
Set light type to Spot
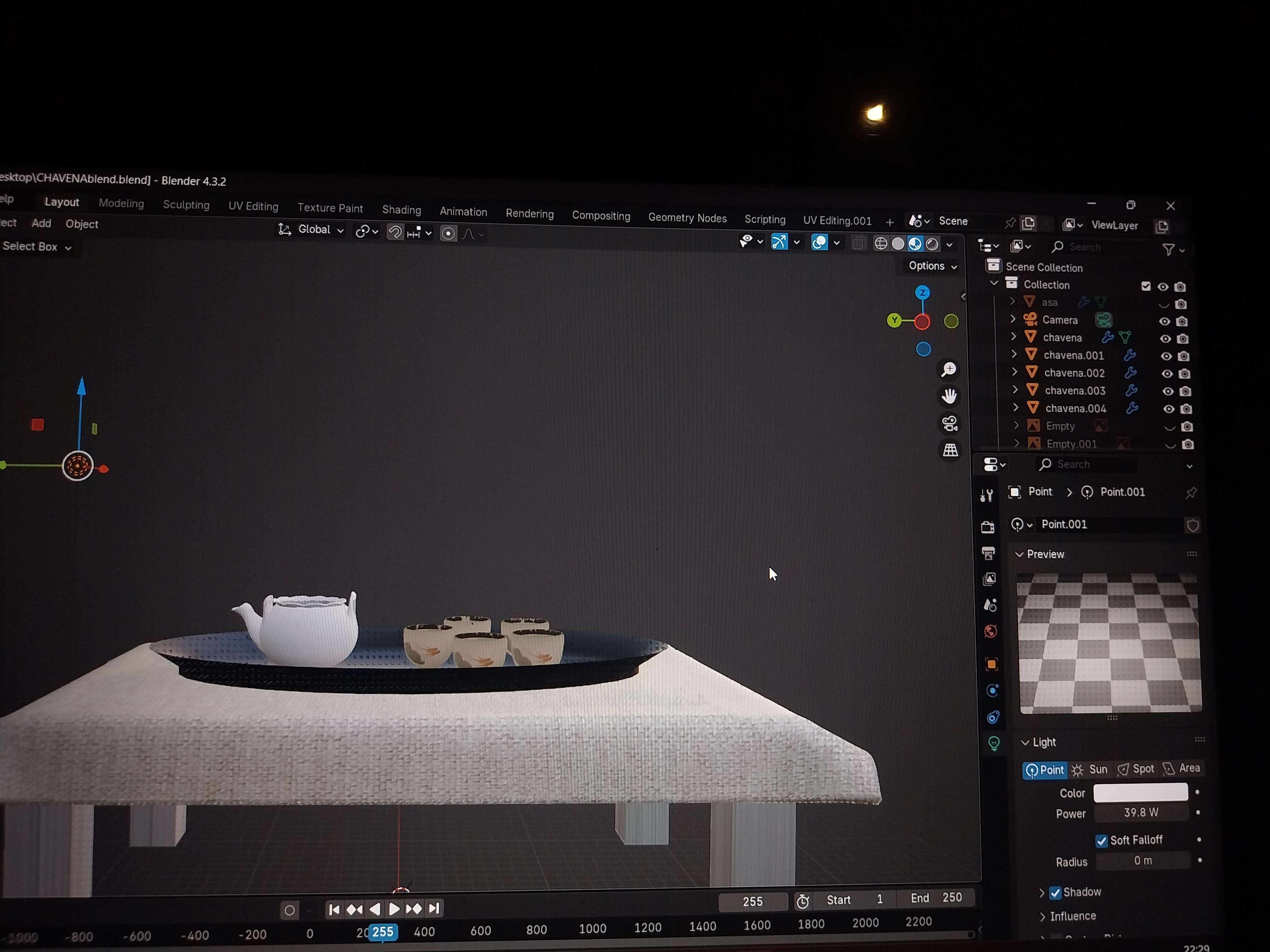1136,769
